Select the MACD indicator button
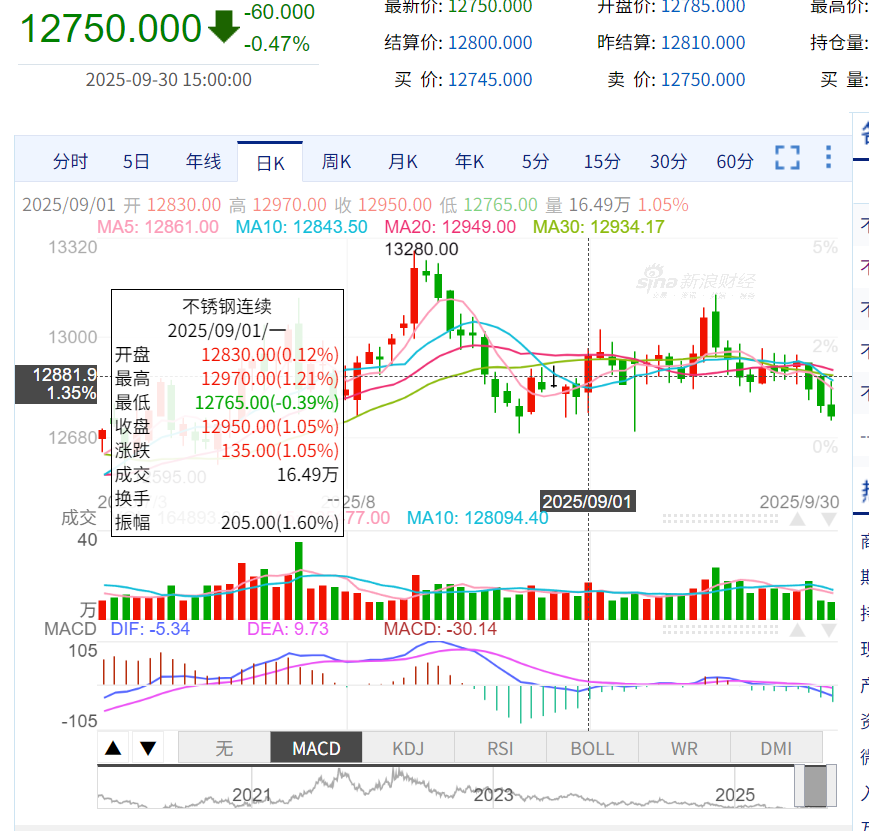This screenshot has width=869, height=831. 316,748
